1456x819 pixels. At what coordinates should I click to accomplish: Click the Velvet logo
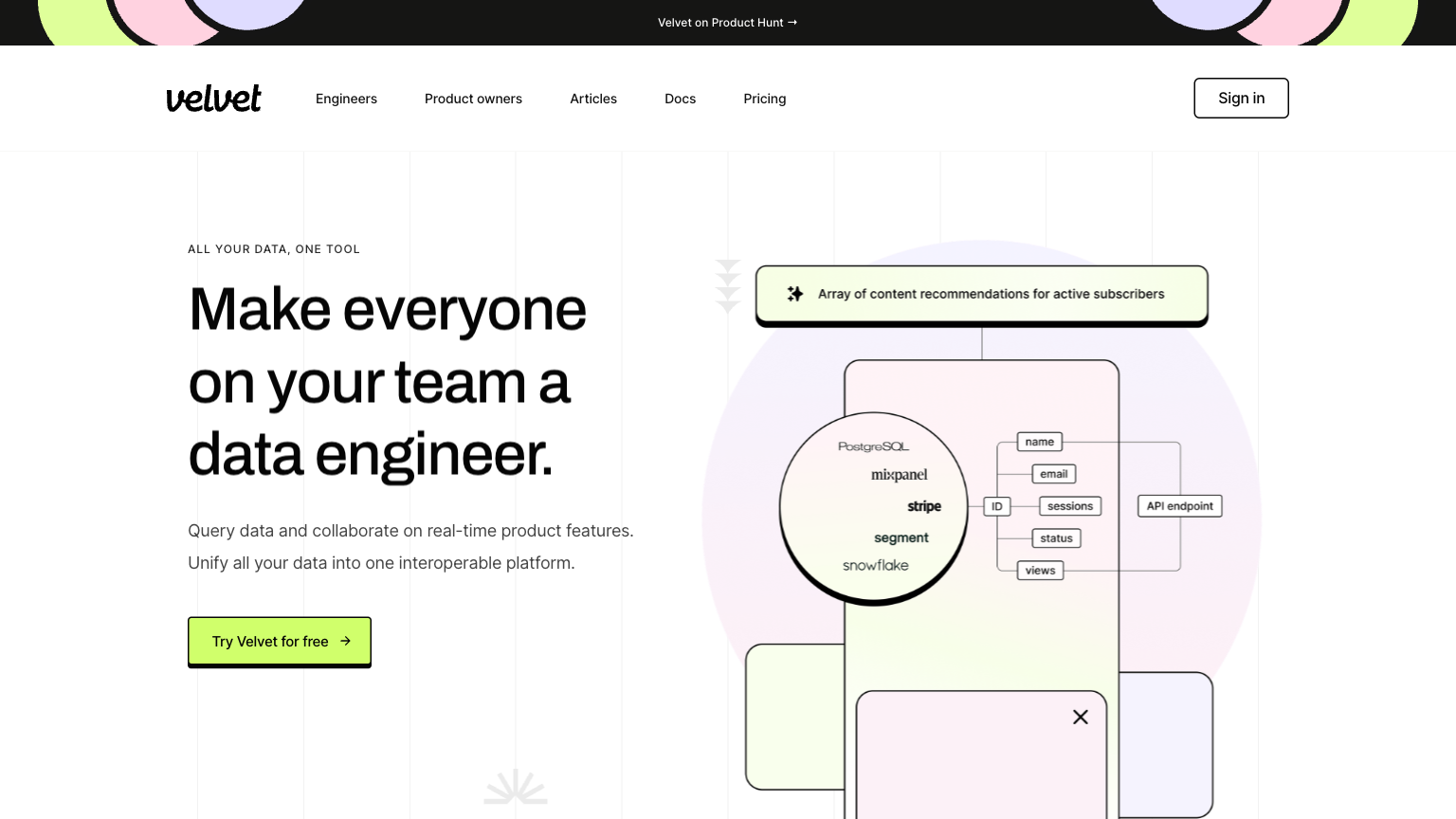[x=213, y=99]
